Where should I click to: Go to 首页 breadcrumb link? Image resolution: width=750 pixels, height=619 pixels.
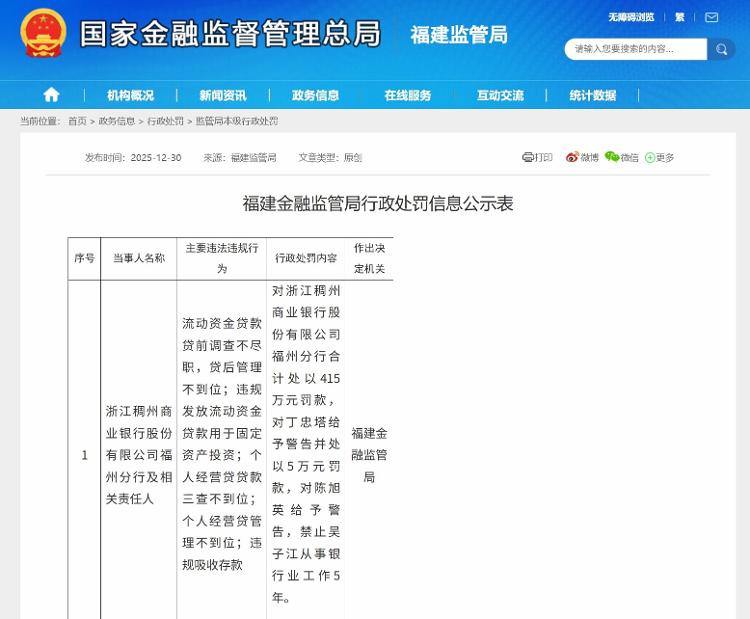click(77, 121)
